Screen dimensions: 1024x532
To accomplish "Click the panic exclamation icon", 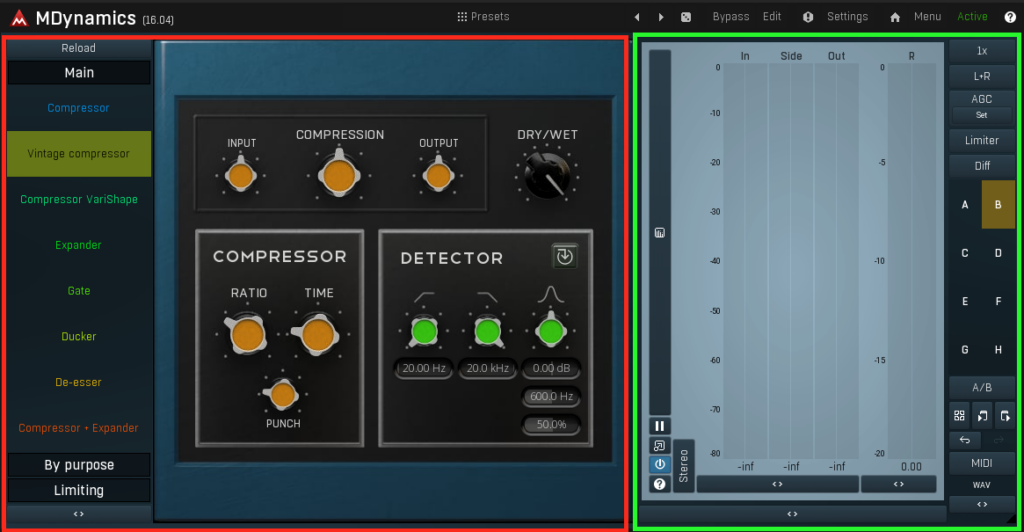I will pos(808,17).
